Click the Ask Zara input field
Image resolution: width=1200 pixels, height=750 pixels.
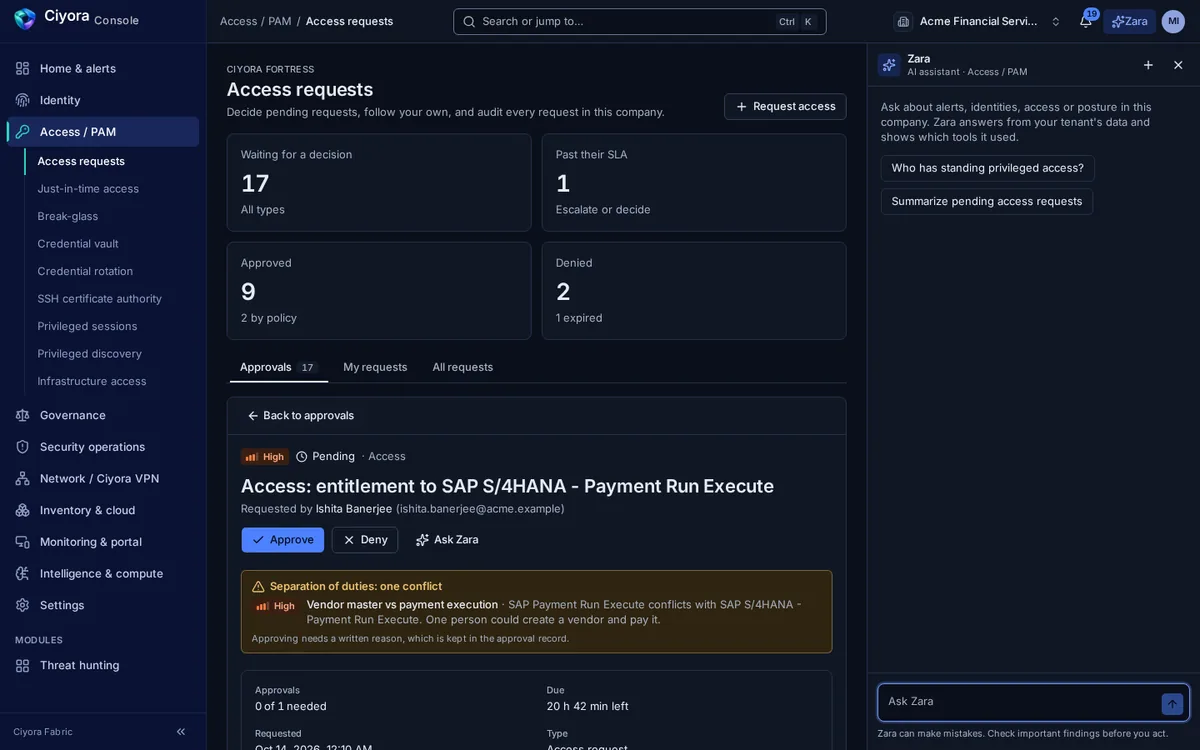click(1020, 702)
